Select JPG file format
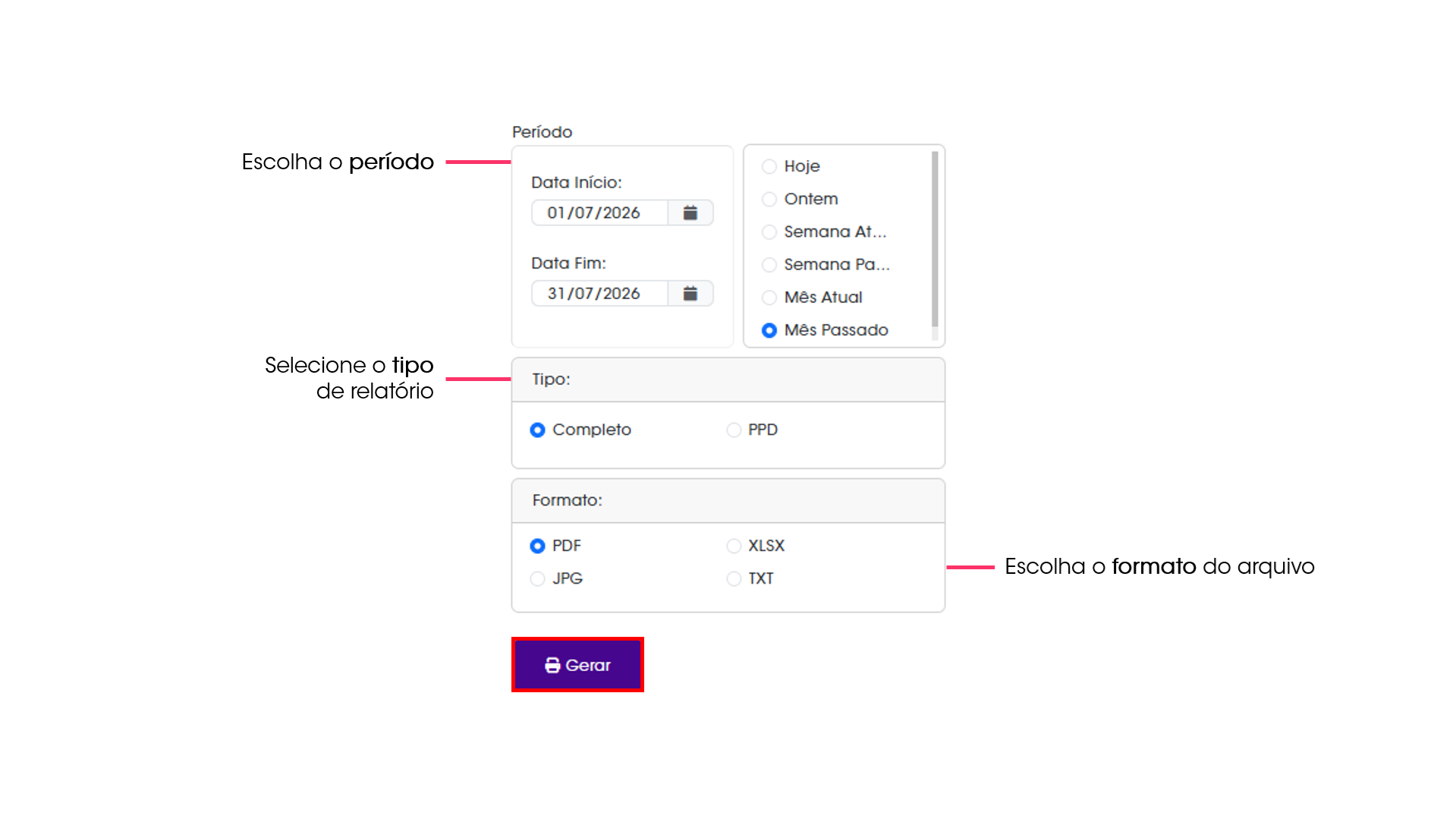Viewport: 1456px width, 819px height. pos(537,578)
